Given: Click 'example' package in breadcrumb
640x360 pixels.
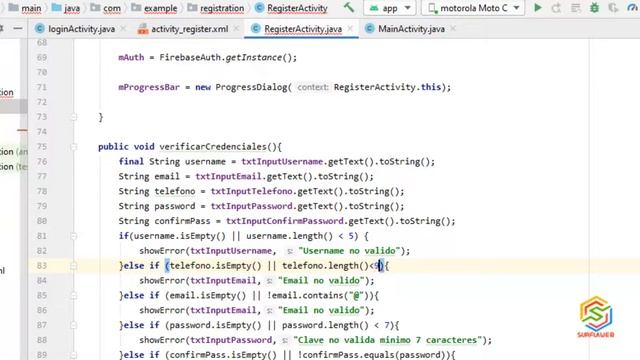Looking at the screenshot, I should coord(155,8).
